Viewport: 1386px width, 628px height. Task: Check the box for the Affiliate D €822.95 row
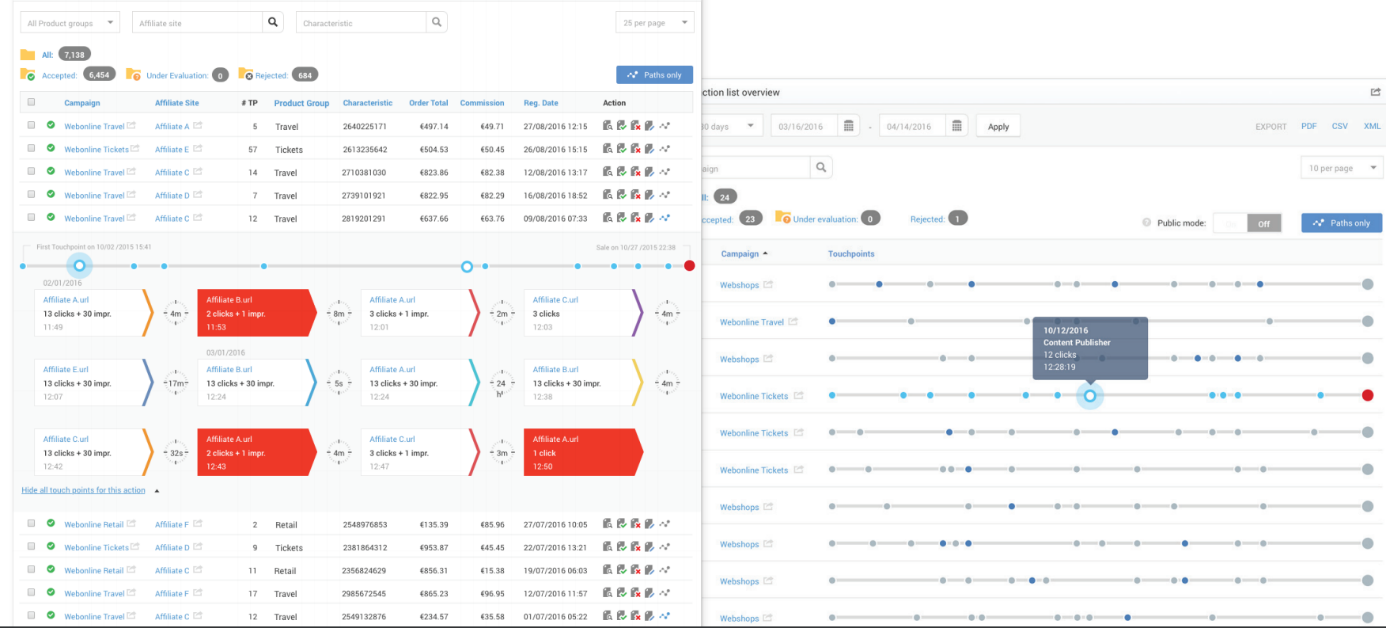point(31,194)
